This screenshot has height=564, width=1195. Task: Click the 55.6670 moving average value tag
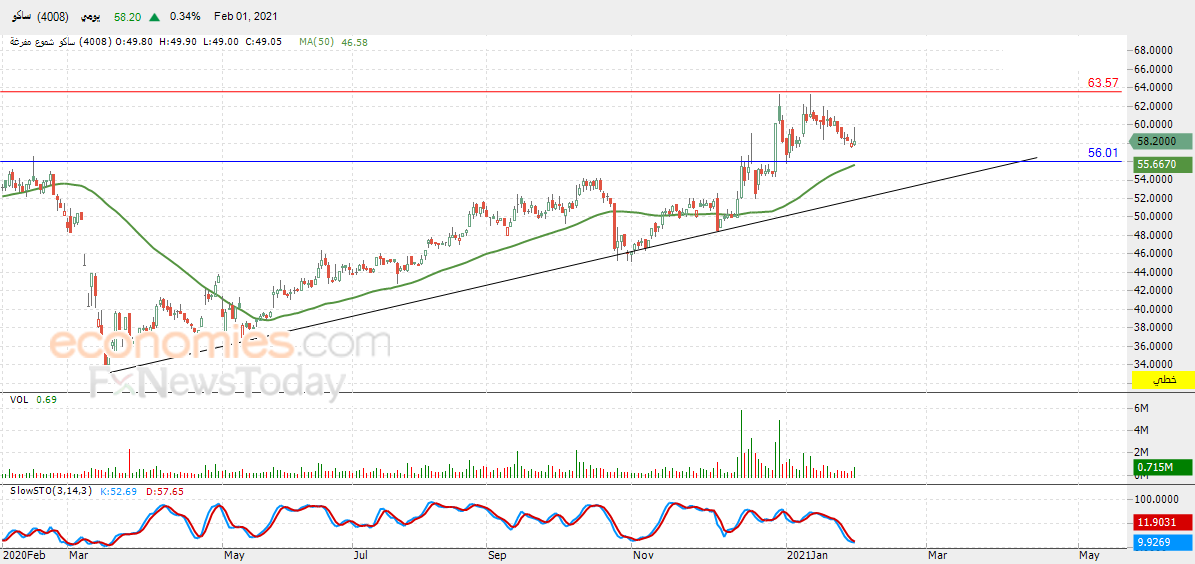click(x=1162, y=163)
